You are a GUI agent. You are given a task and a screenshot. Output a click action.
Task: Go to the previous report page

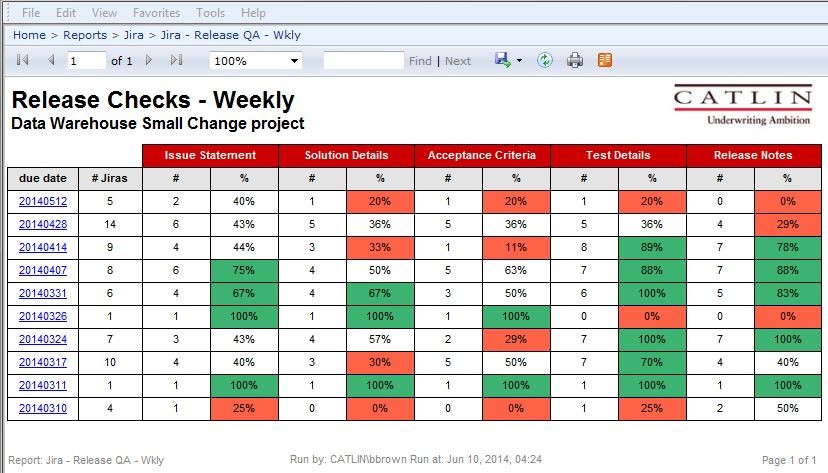(x=51, y=61)
